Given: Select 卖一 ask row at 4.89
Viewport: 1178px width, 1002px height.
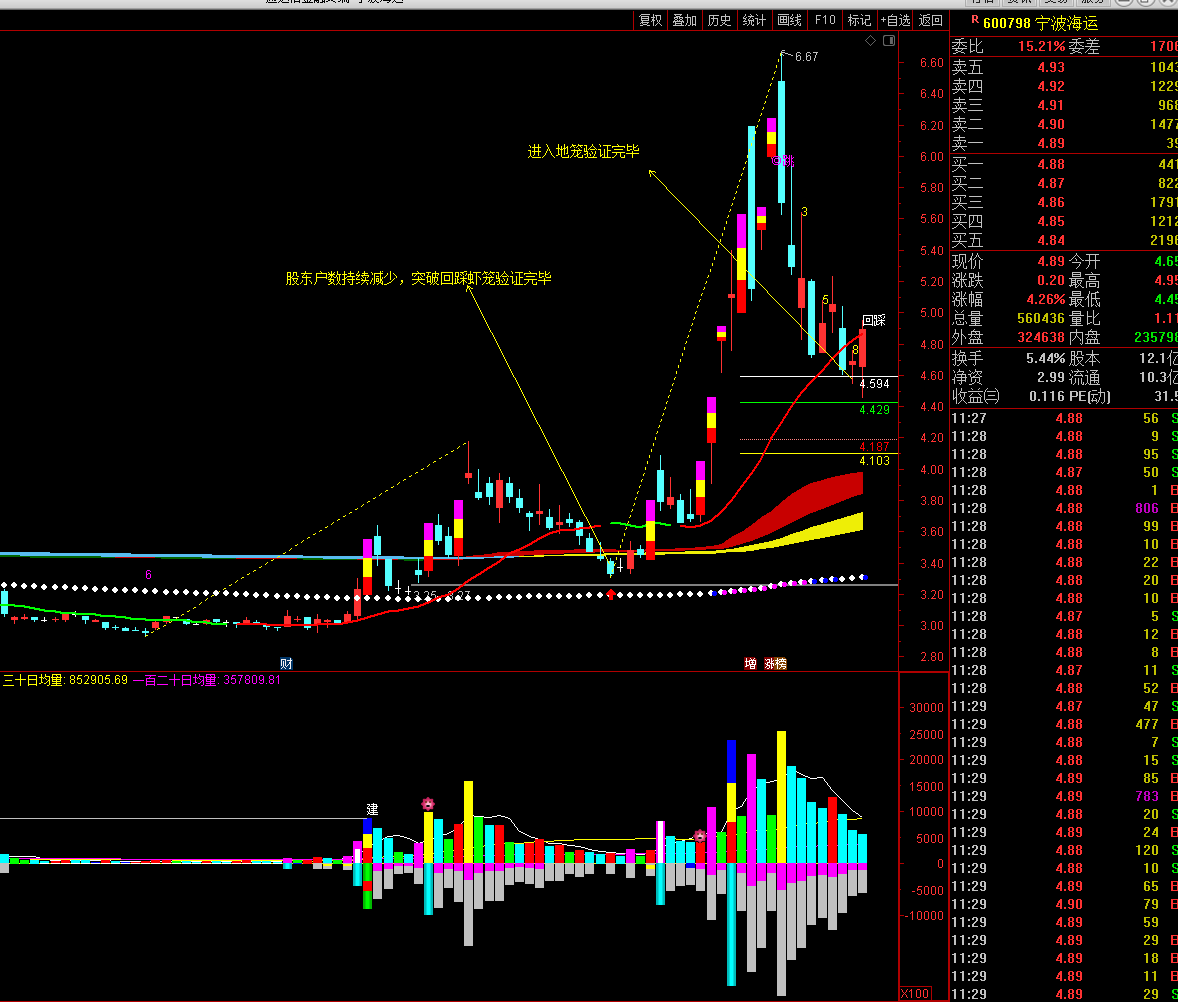Looking at the screenshot, I should click(1064, 143).
